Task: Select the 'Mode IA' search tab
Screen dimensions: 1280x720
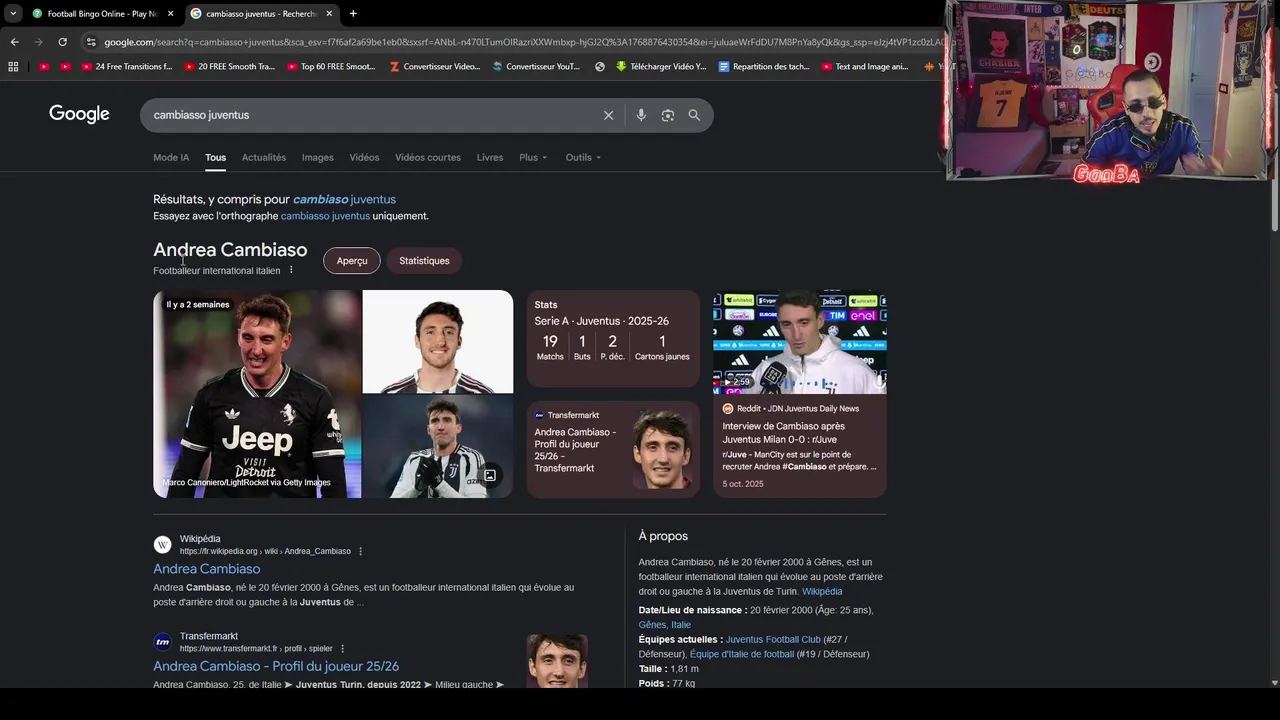Action: coord(171,157)
